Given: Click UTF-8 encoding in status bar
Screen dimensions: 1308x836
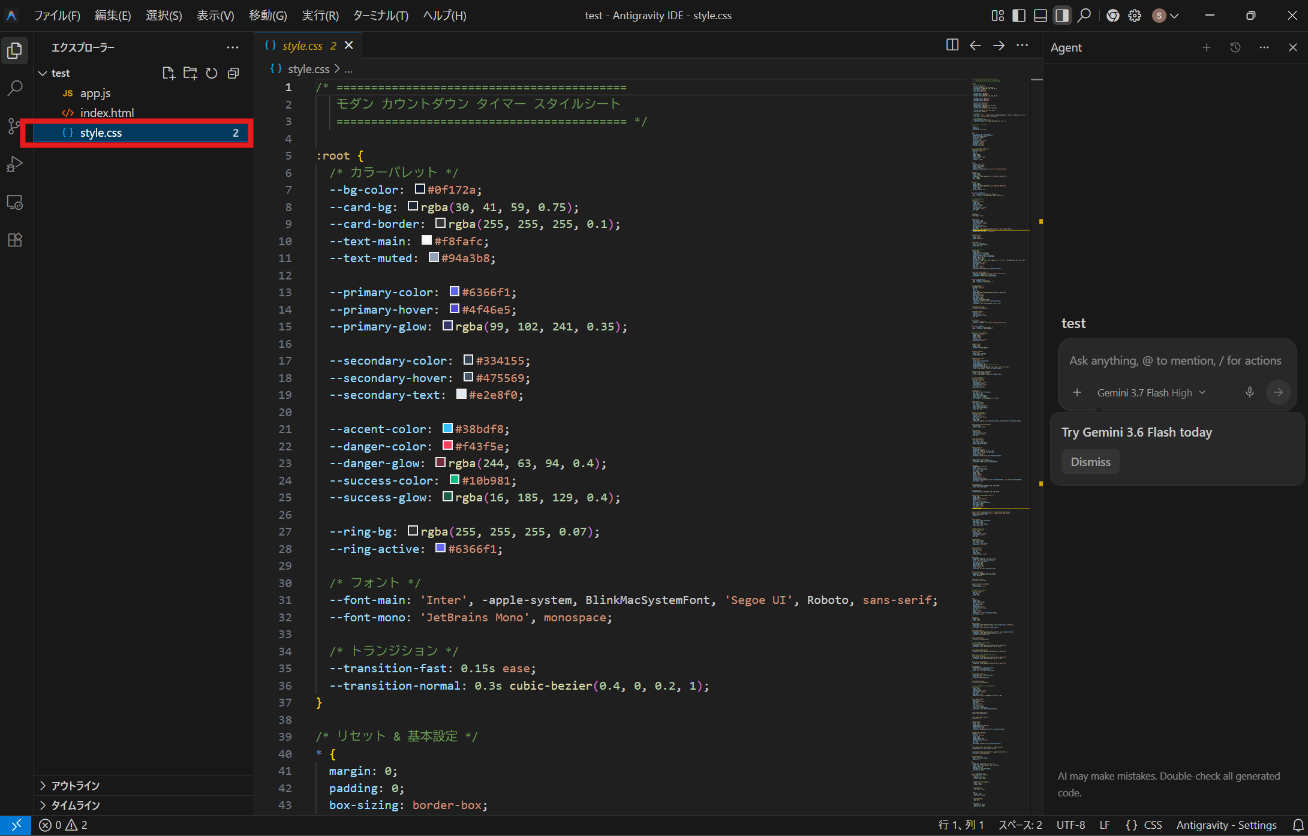Looking at the screenshot, I should coord(1070,825).
